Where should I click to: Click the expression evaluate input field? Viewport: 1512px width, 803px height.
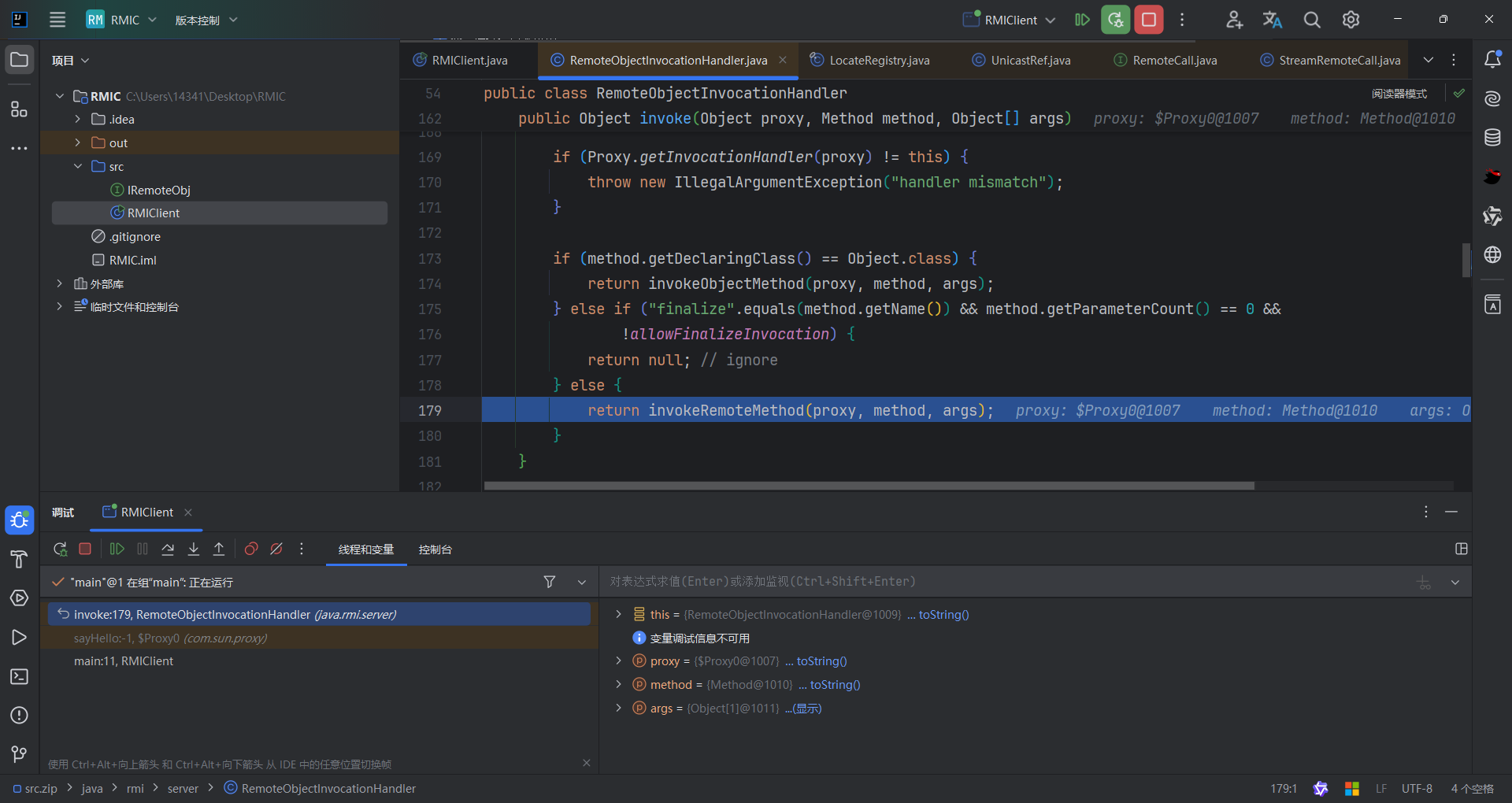click(1008, 581)
